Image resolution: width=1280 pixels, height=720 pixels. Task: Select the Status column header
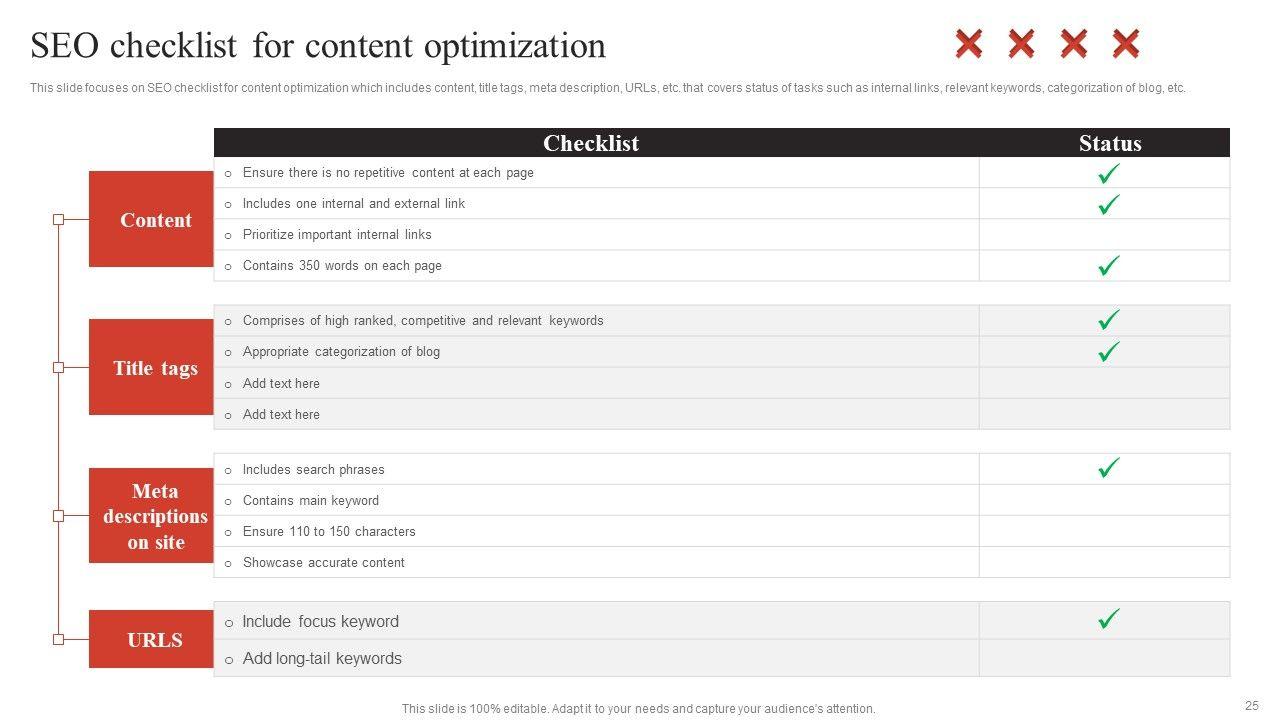coord(1110,143)
